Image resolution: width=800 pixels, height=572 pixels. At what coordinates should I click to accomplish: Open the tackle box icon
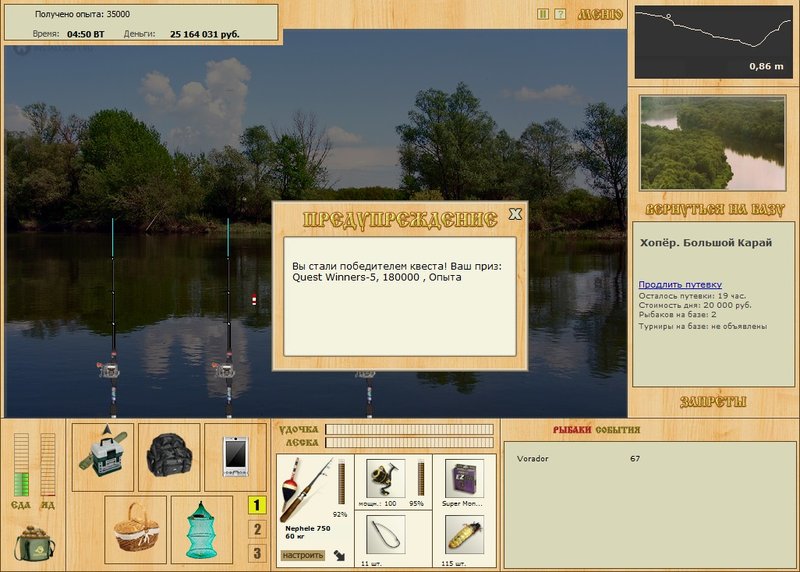click(x=103, y=457)
